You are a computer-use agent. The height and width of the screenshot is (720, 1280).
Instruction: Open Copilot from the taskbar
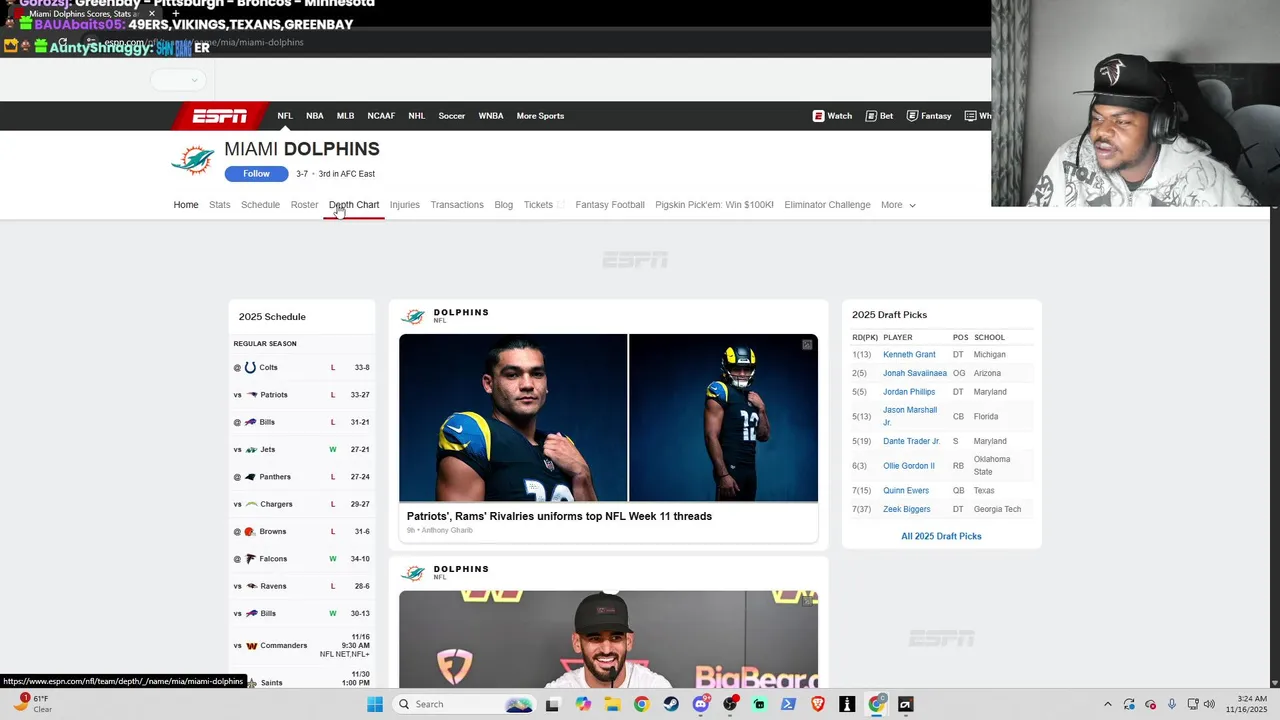[583, 704]
